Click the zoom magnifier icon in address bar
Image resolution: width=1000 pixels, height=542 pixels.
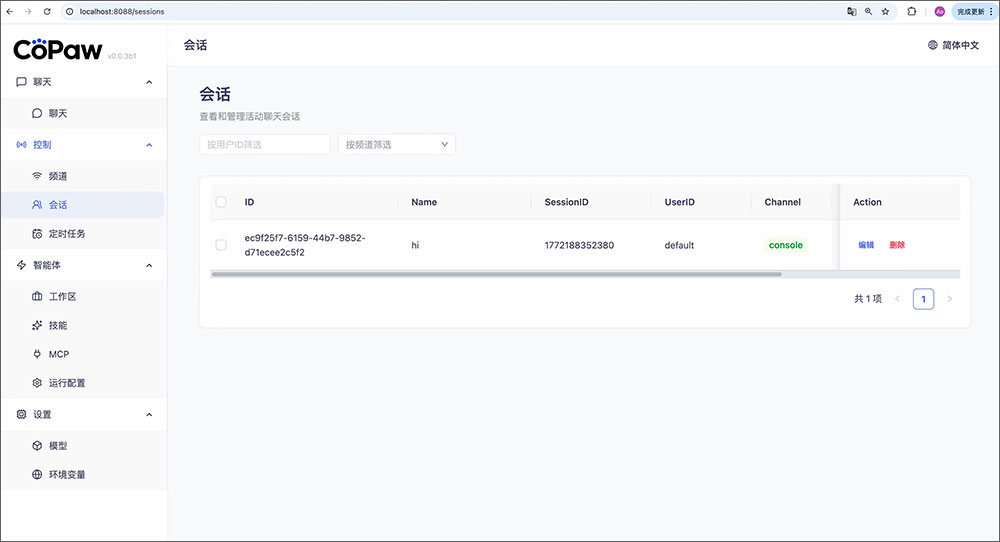[869, 11]
